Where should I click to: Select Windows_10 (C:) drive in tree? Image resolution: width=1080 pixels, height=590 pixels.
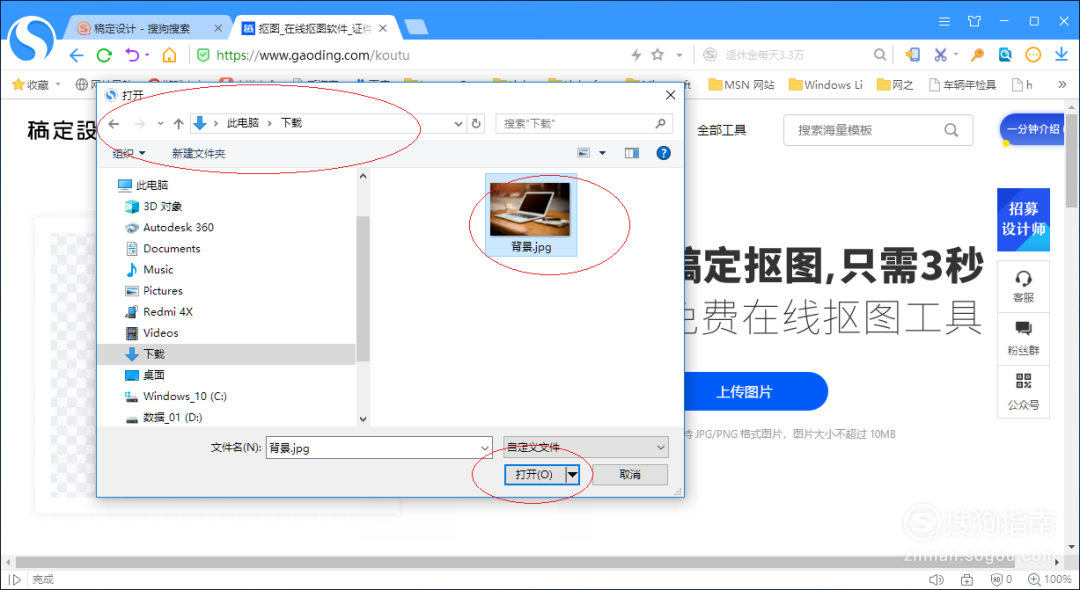176,397
